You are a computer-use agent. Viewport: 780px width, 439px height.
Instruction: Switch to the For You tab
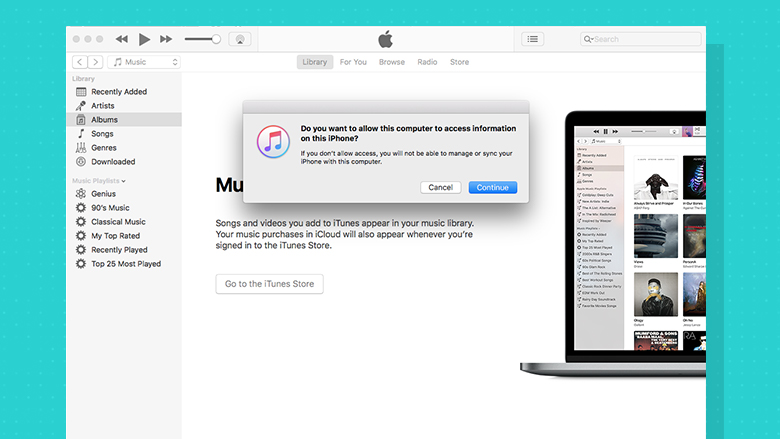(353, 62)
